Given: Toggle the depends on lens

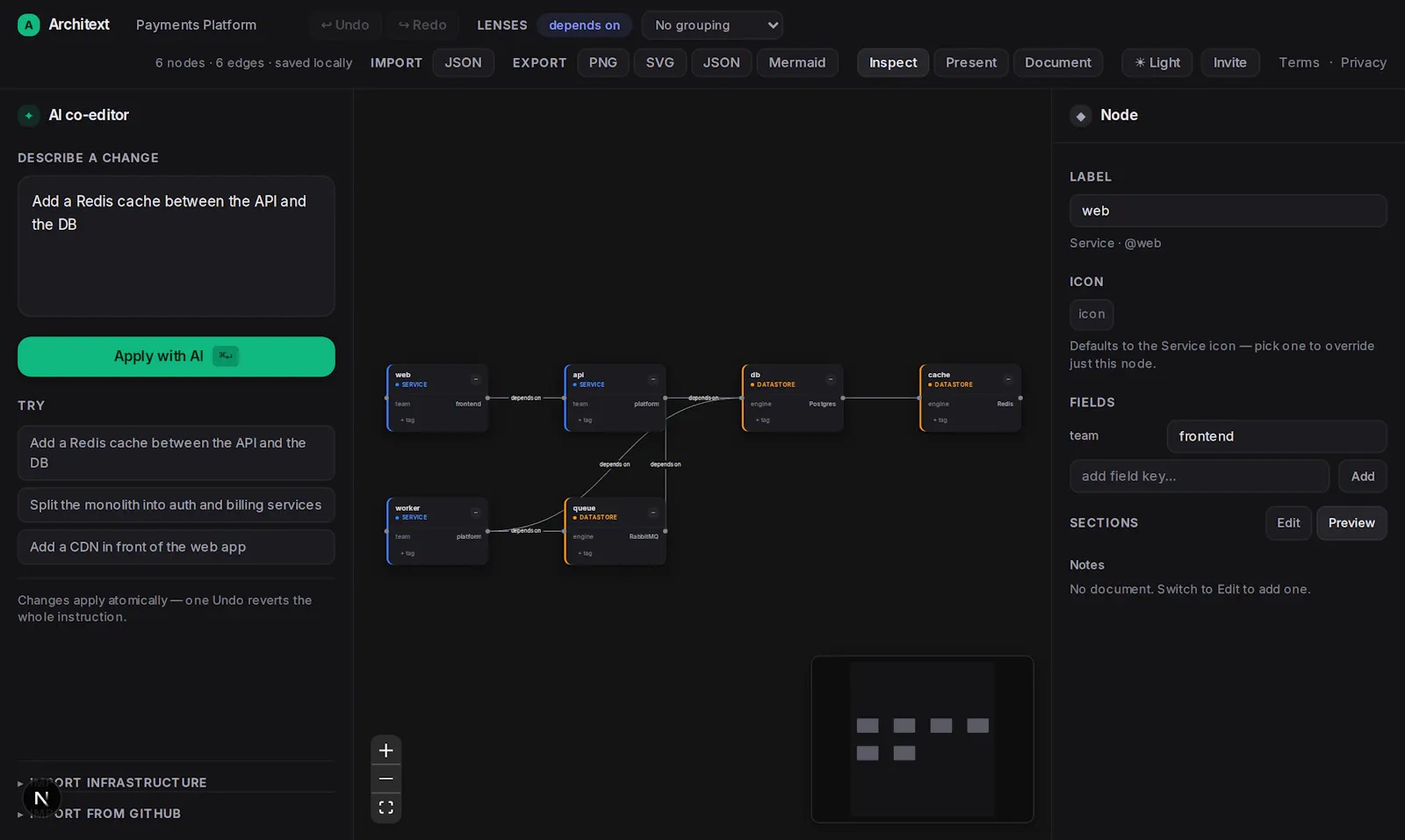Looking at the screenshot, I should tap(585, 25).
